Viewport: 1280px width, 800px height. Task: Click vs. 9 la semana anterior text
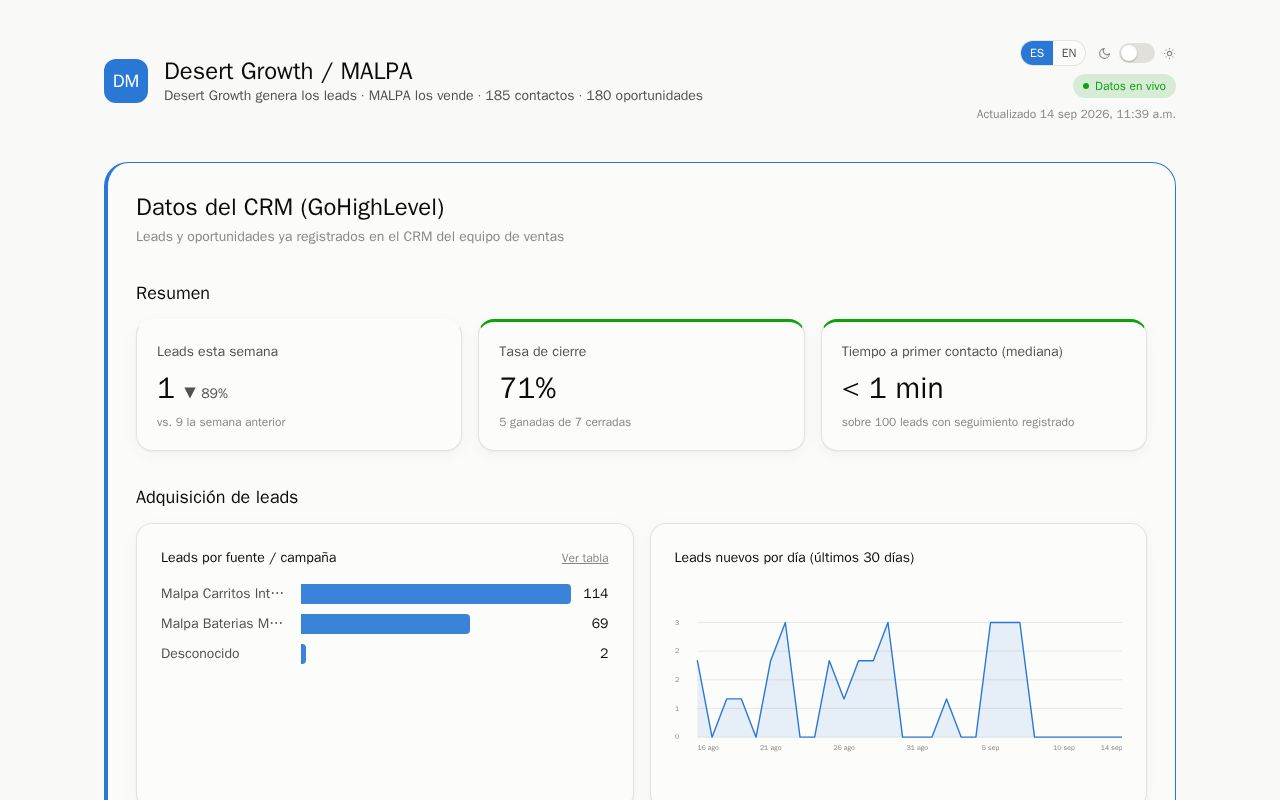[x=221, y=422]
